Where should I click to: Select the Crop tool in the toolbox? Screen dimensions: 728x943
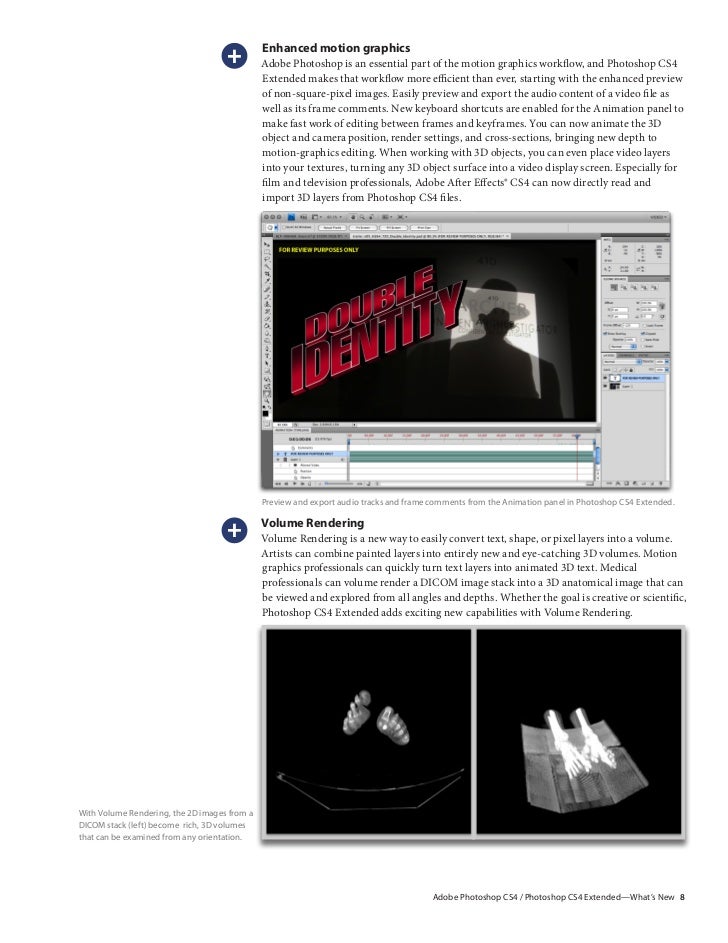pyautogui.click(x=268, y=272)
